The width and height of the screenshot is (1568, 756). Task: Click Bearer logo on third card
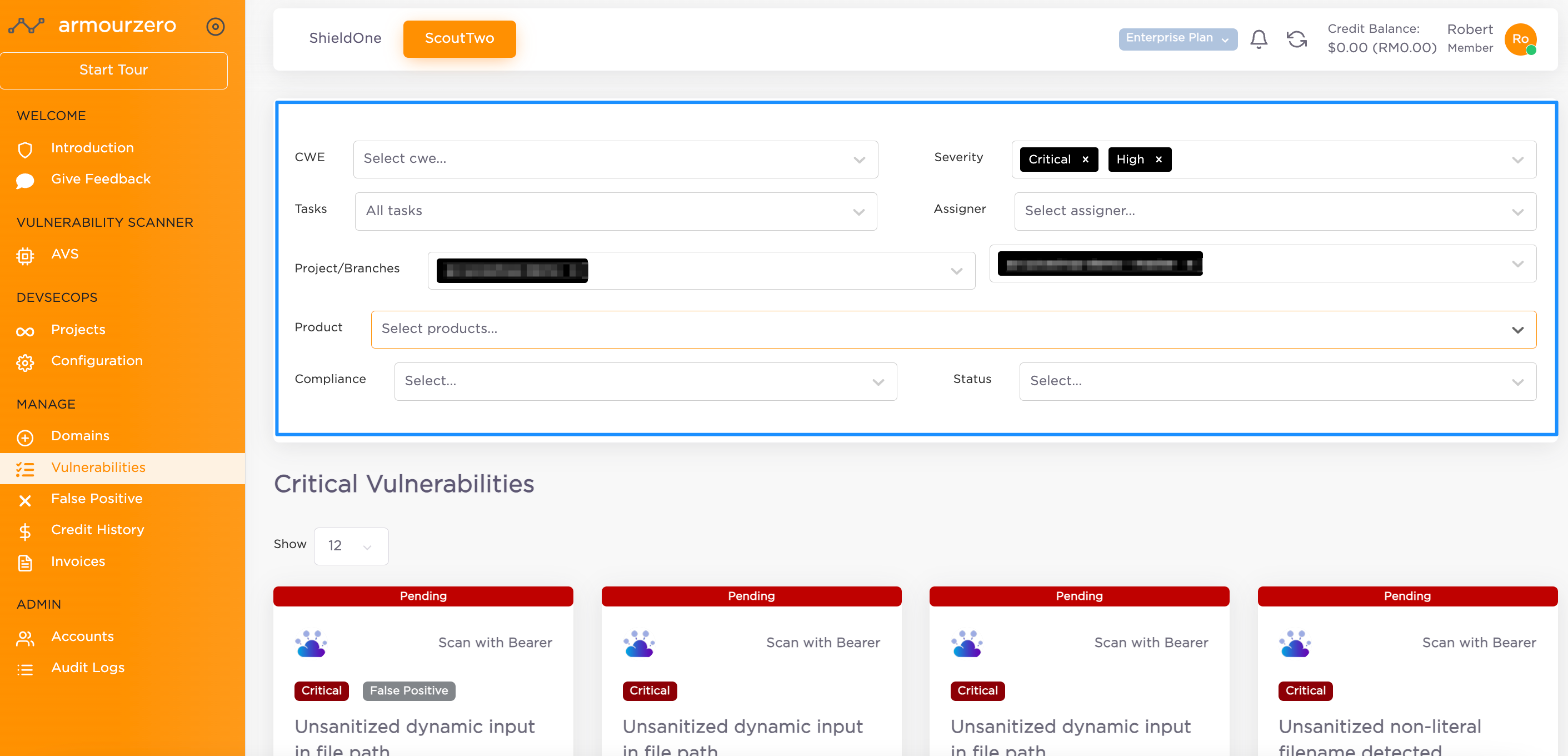(x=967, y=643)
